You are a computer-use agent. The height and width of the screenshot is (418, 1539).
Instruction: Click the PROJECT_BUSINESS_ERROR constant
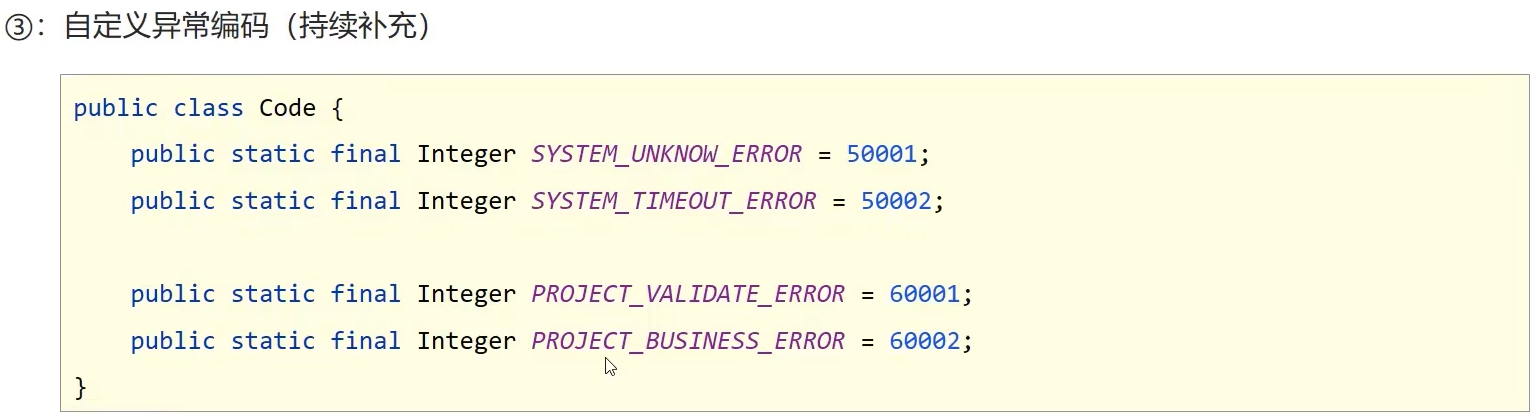tap(688, 341)
